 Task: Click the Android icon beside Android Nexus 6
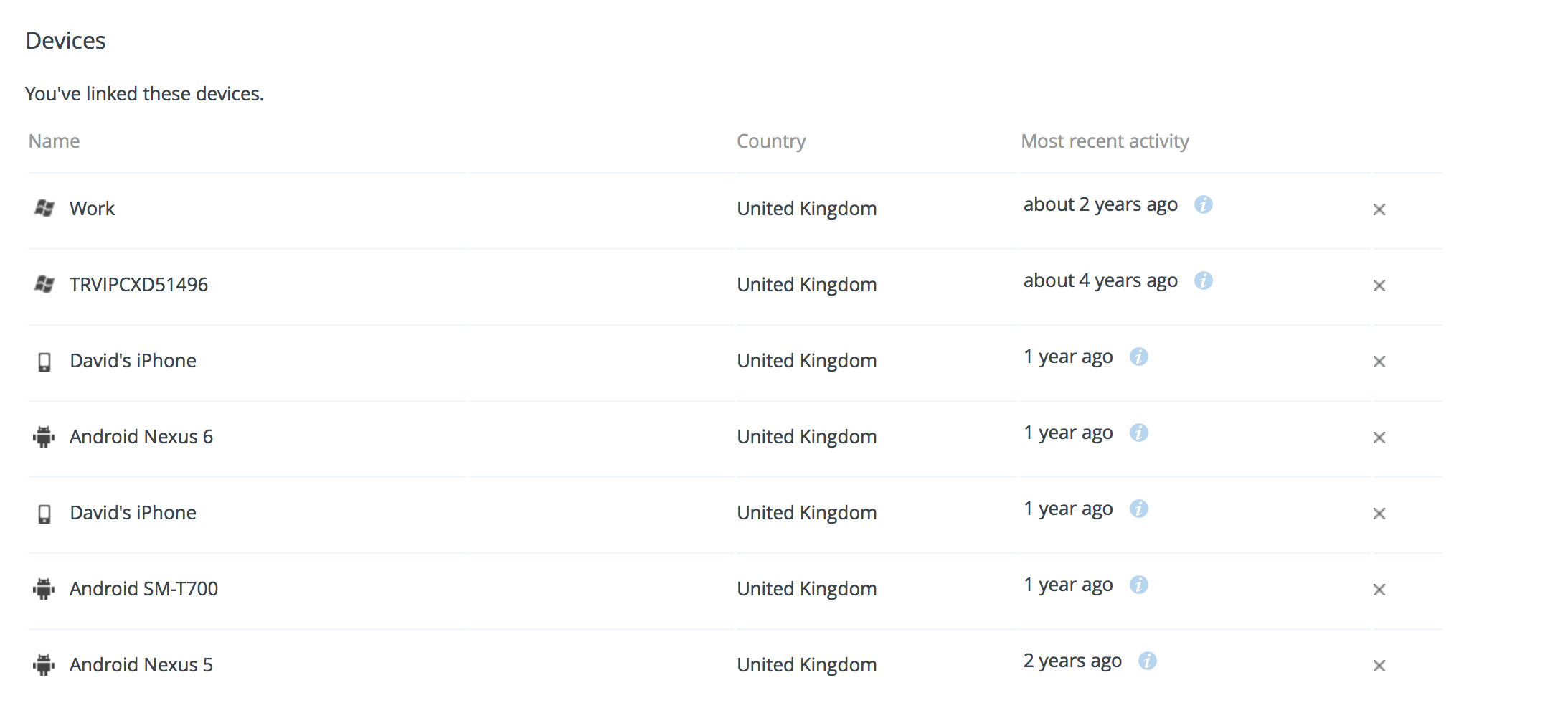click(x=44, y=436)
